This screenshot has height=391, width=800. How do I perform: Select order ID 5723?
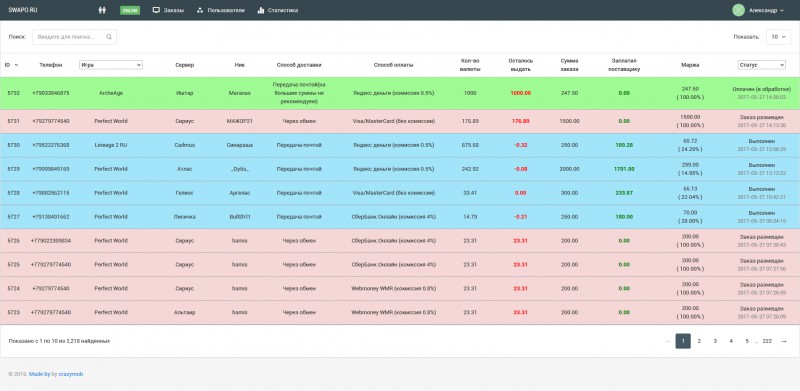tap(13, 312)
